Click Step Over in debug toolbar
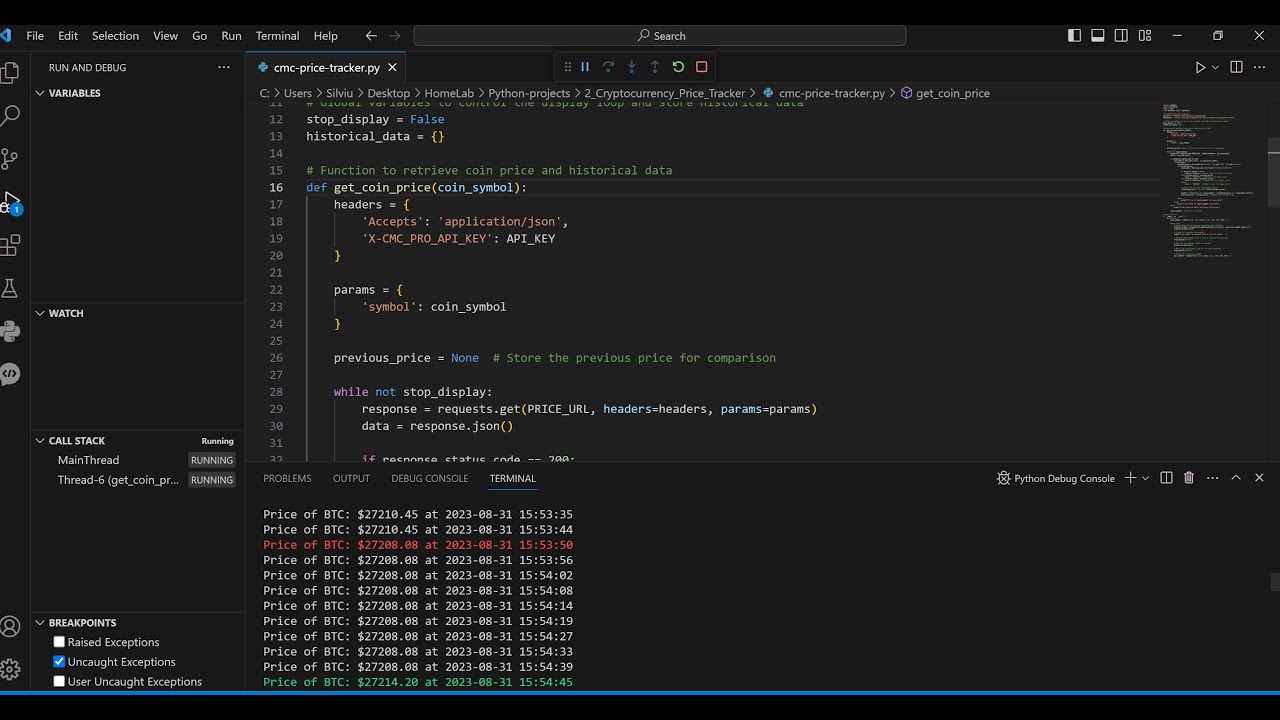The width and height of the screenshot is (1280, 720). pos(608,67)
